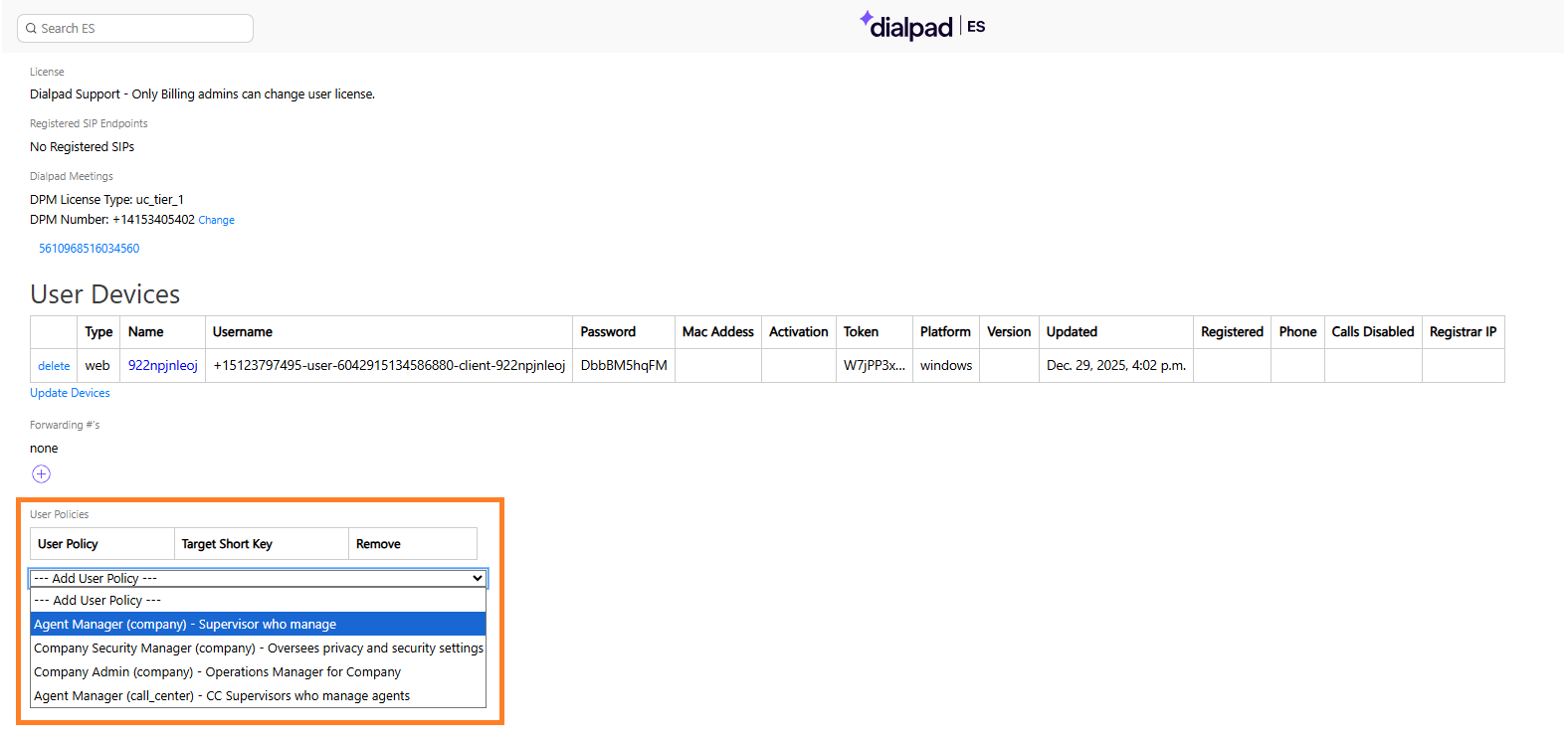This screenshot has width=1568, height=742.
Task: Click the token value W7jPP3x...
Action: point(875,366)
